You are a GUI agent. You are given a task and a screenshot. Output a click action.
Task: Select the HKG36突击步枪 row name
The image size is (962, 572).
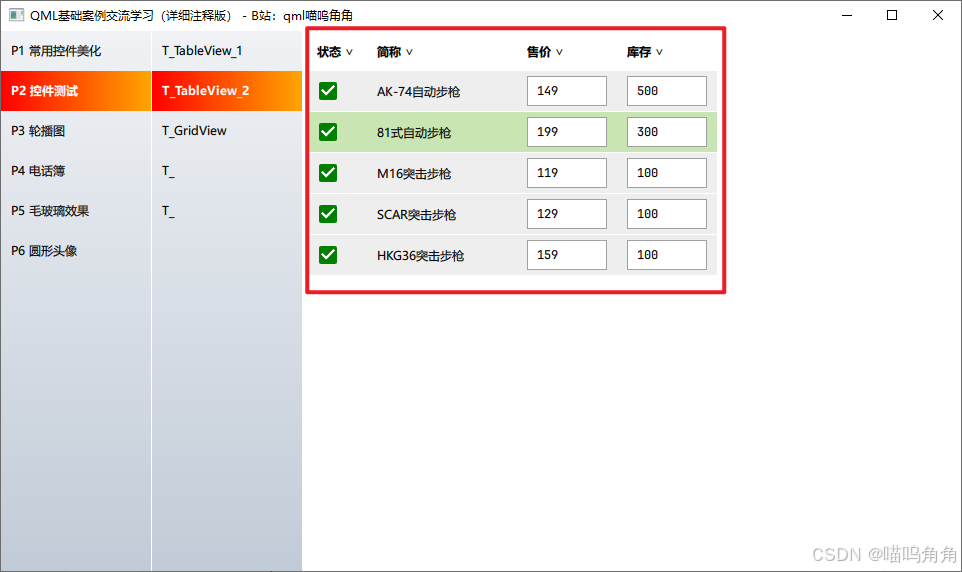420,256
